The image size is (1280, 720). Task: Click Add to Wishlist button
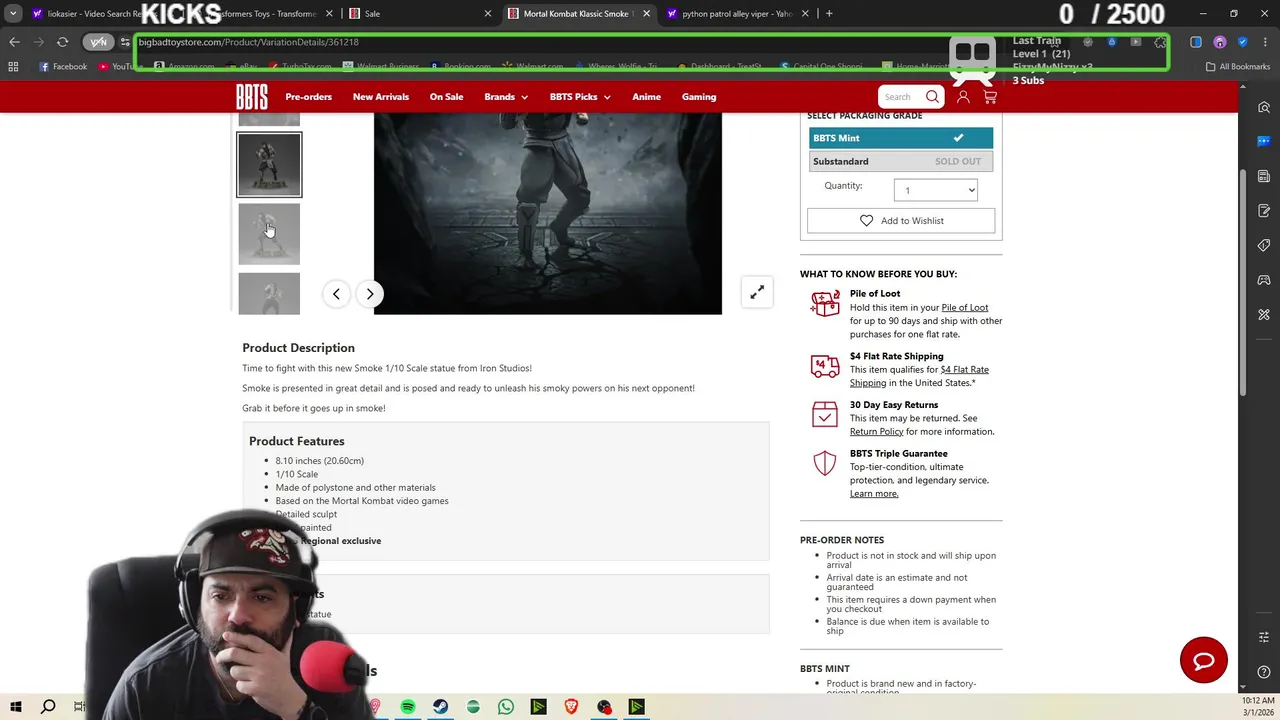click(901, 221)
